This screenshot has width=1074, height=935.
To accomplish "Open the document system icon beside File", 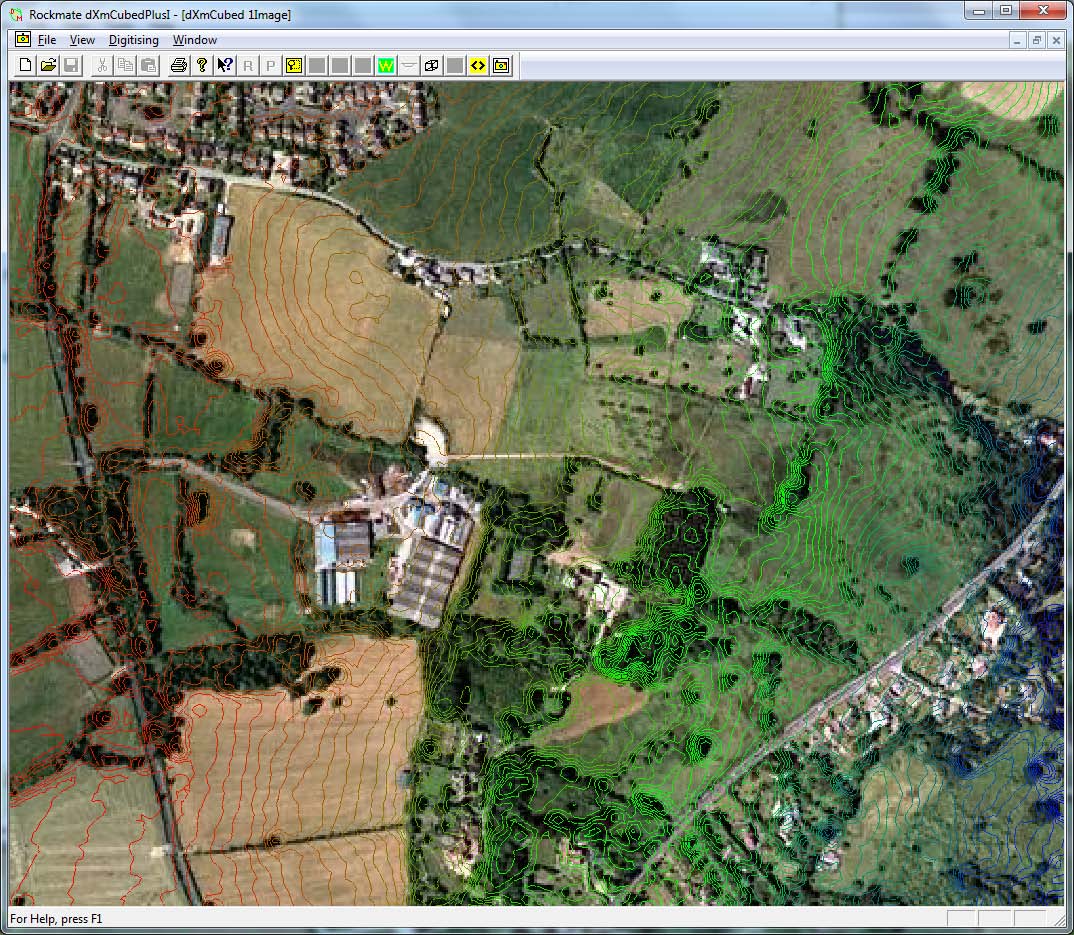I will [23, 40].
